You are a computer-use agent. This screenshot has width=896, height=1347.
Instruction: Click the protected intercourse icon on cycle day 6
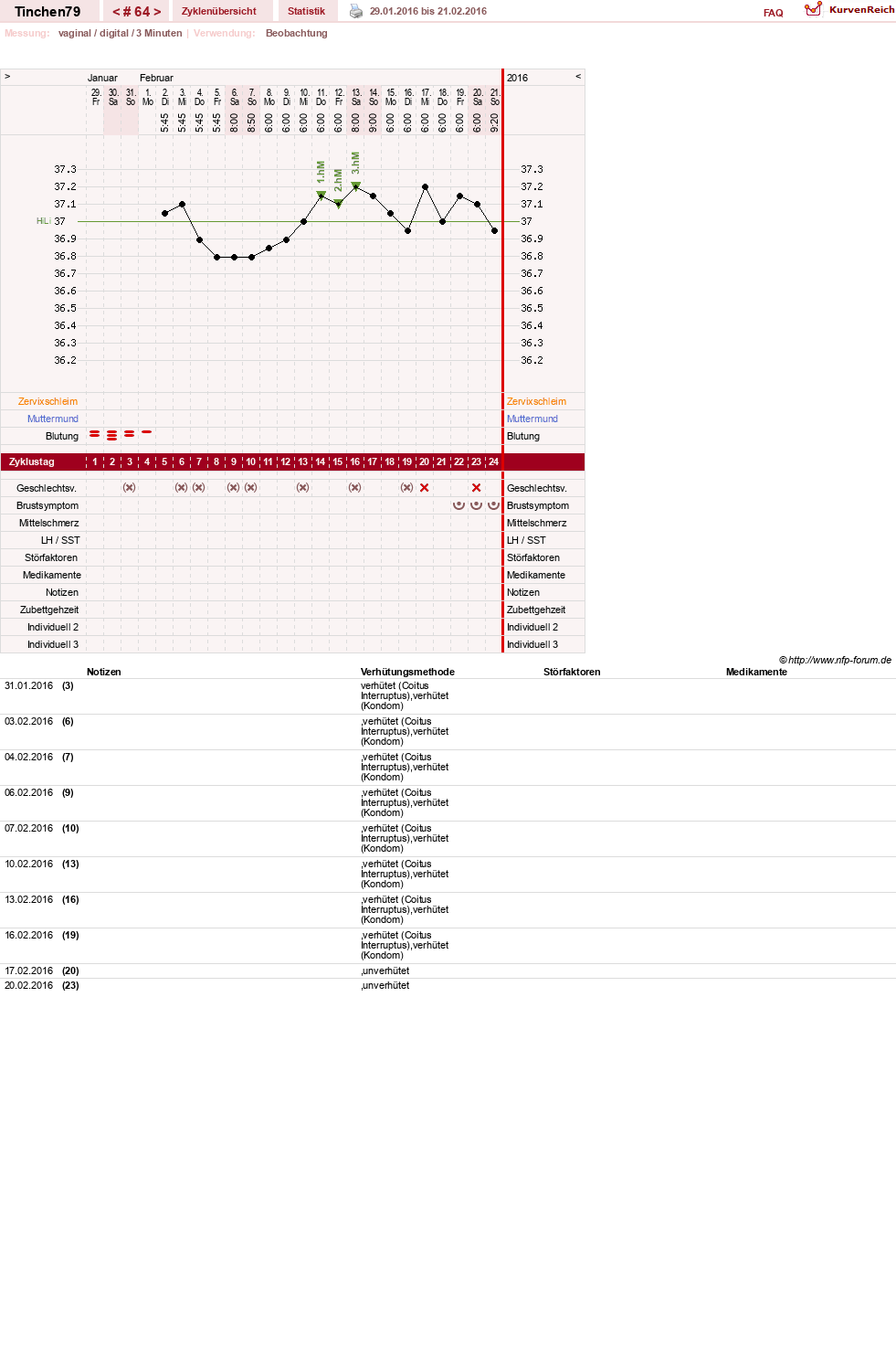[182, 488]
